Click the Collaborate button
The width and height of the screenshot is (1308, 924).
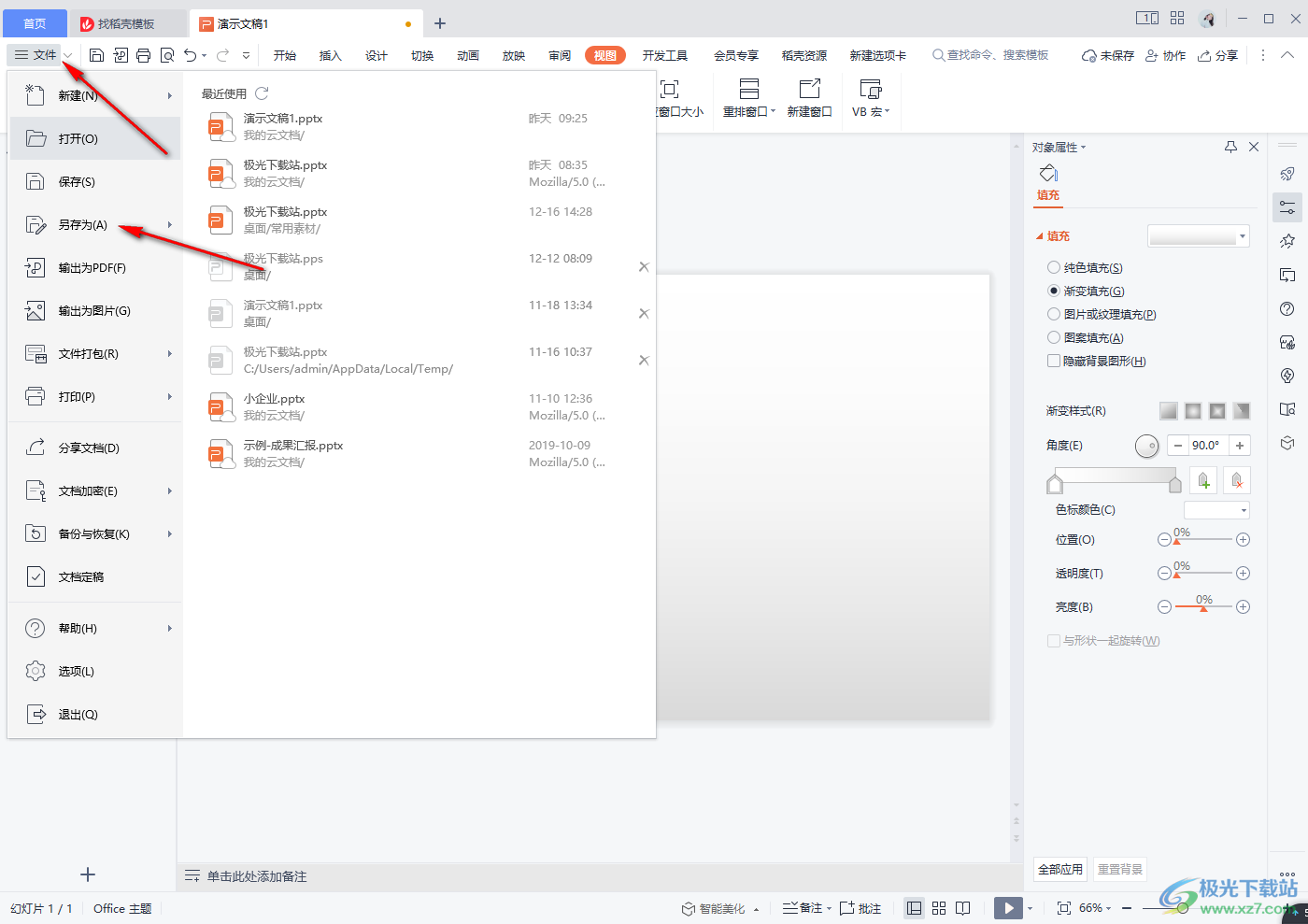pyautogui.click(x=1166, y=56)
